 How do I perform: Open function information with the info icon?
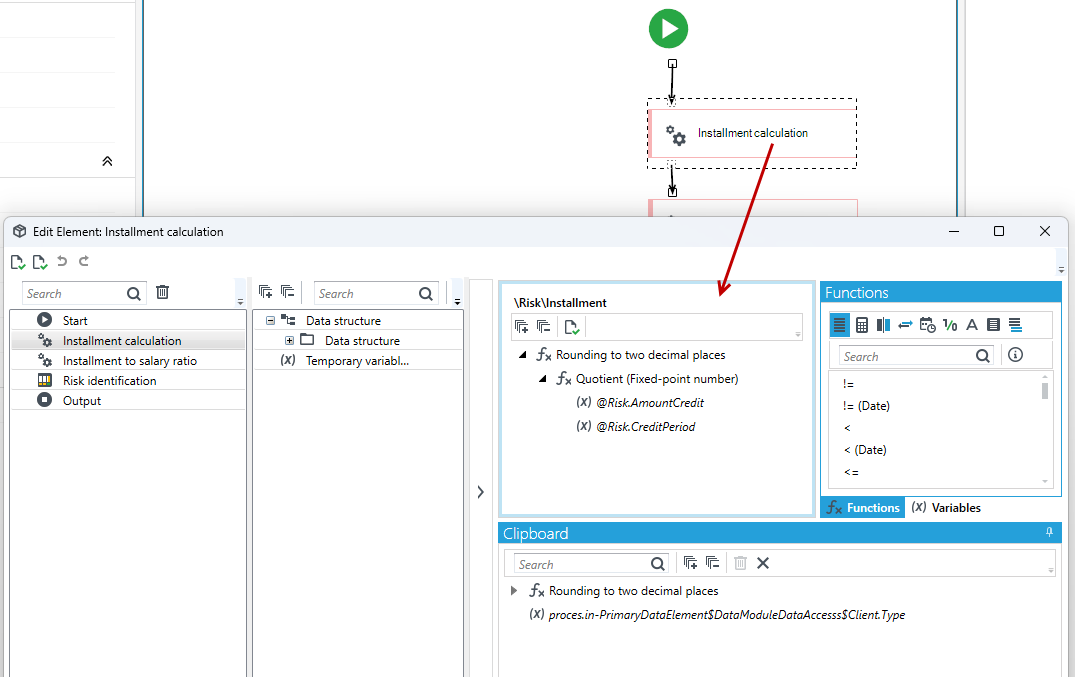point(1015,355)
